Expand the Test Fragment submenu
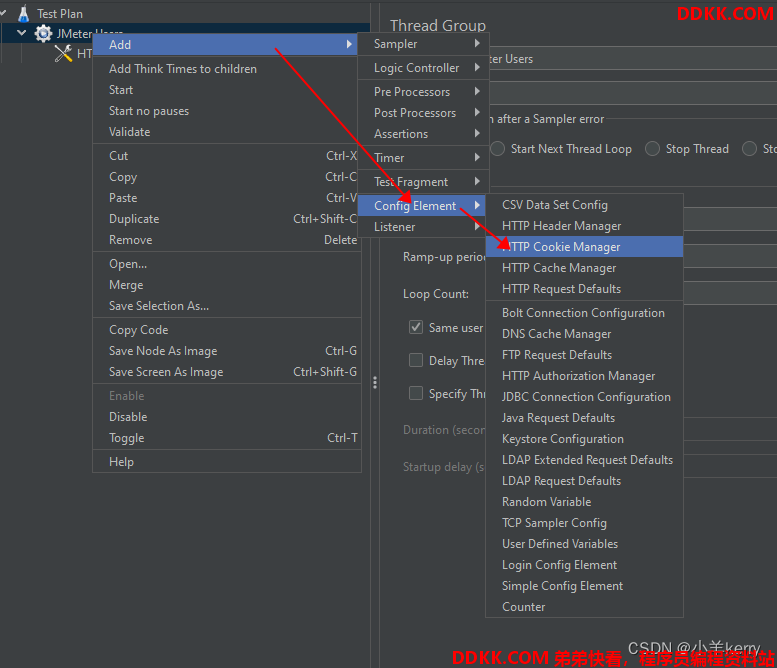The height and width of the screenshot is (668, 777). tap(423, 182)
